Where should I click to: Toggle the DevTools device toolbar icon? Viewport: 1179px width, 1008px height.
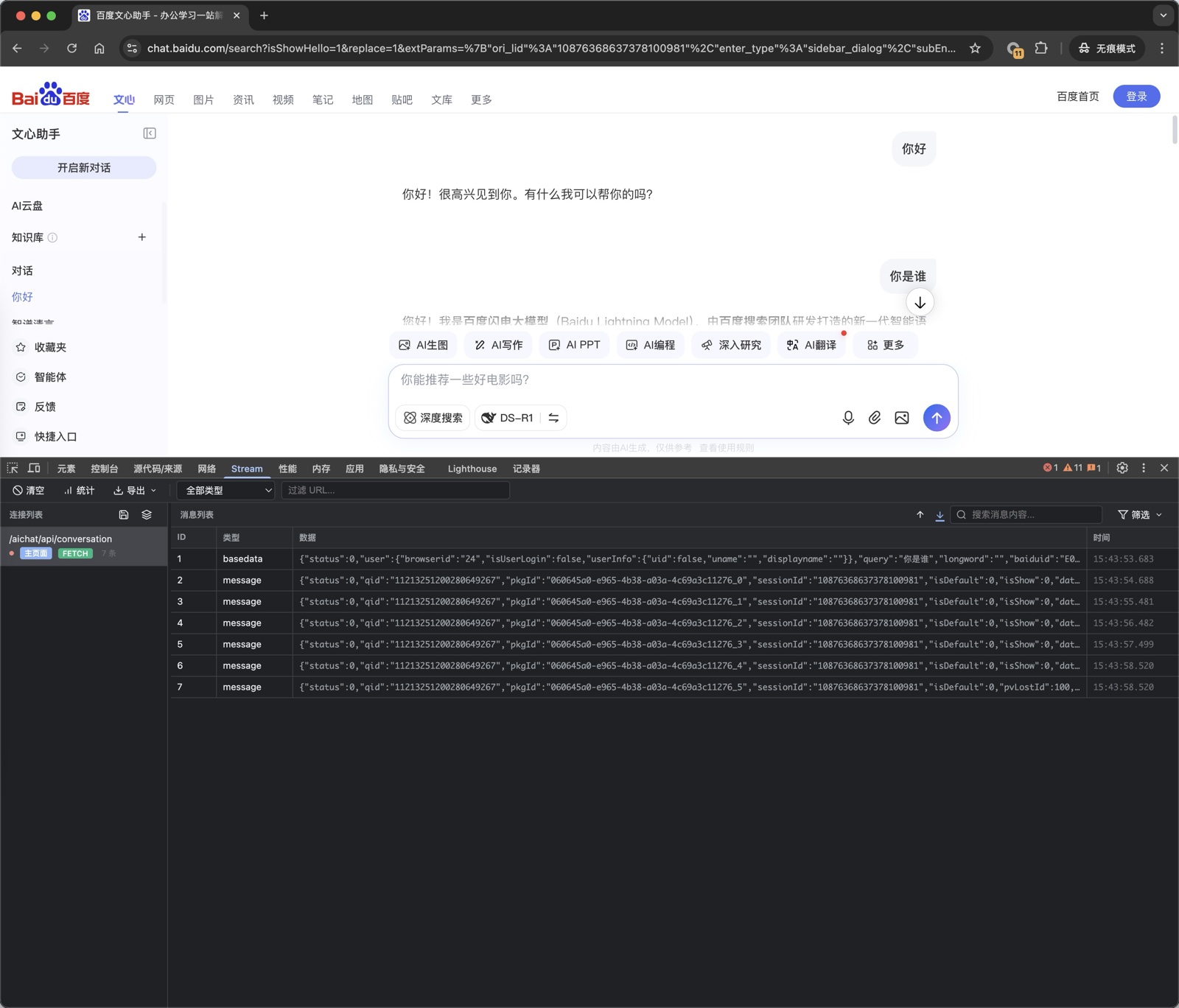click(x=34, y=469)
